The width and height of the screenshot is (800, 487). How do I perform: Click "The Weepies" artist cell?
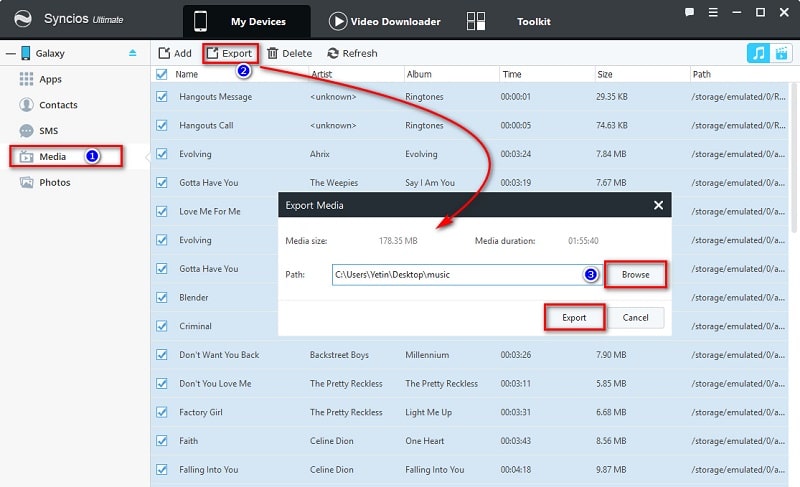click(x=334, y=183)
